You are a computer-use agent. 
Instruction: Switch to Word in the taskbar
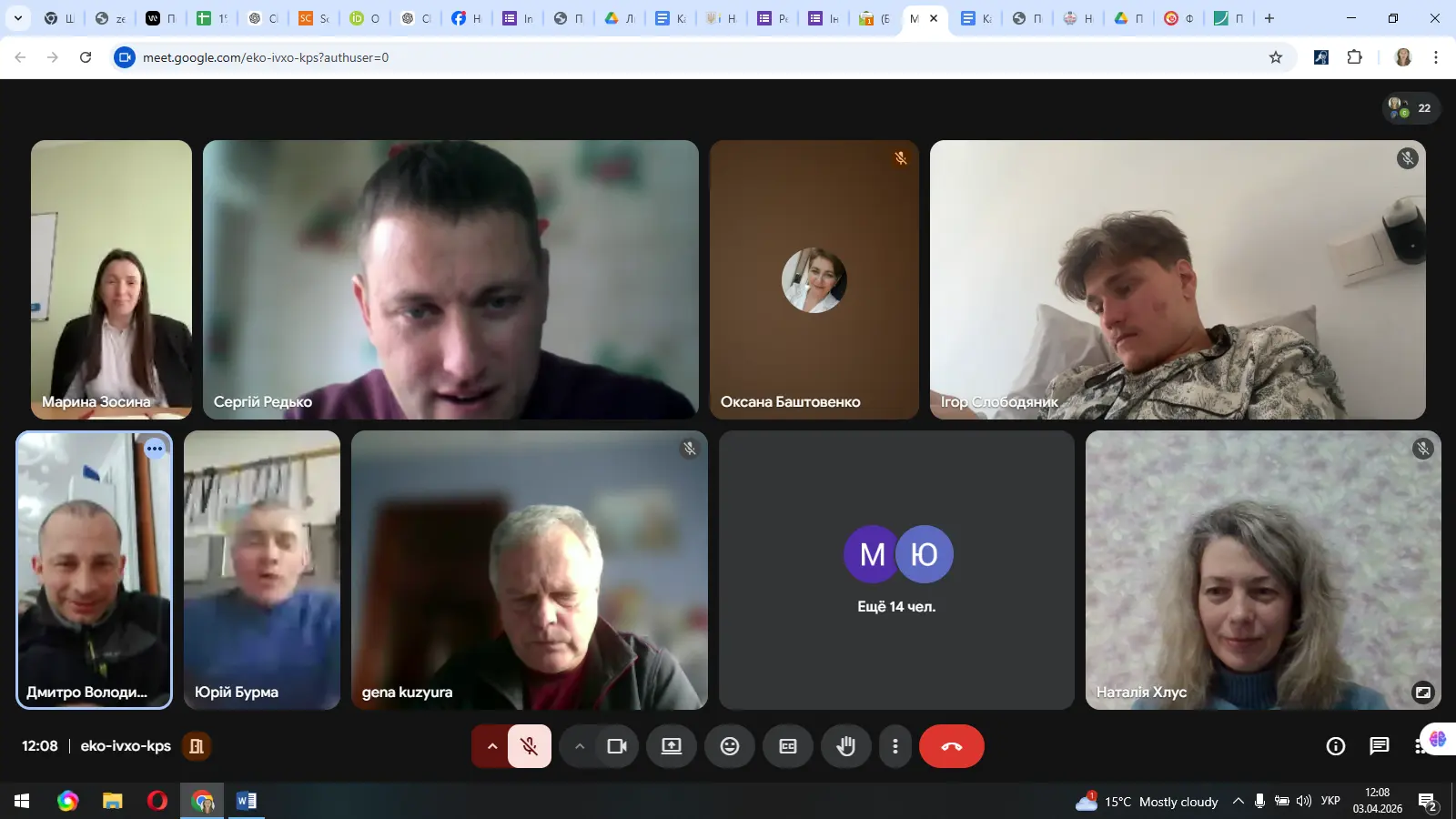(x=247, y=801)
